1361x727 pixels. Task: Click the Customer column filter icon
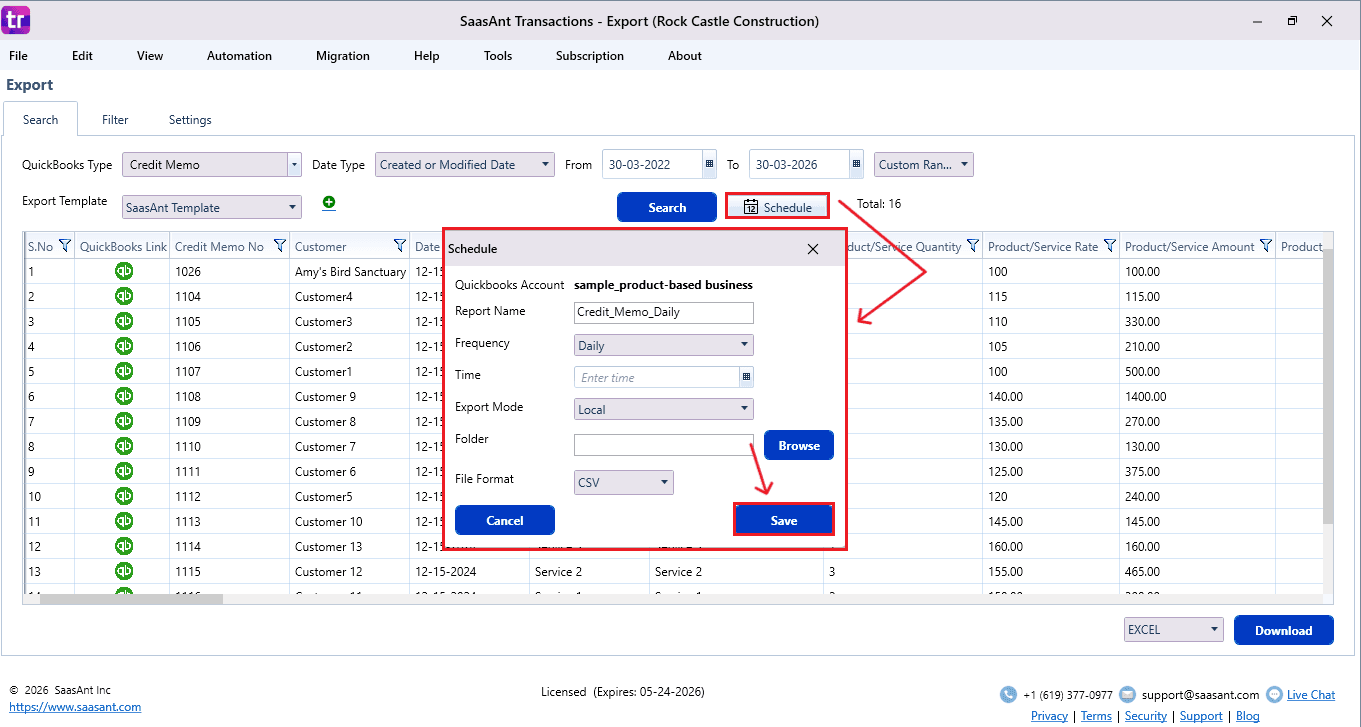pyautogui.click(x=400, y=246)
